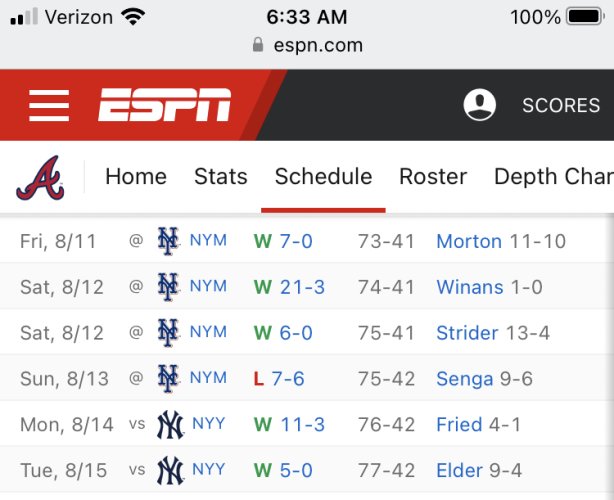614x500 pixels.
Task: Open the Depth Chart tab
Action: [x=554, y=177]
